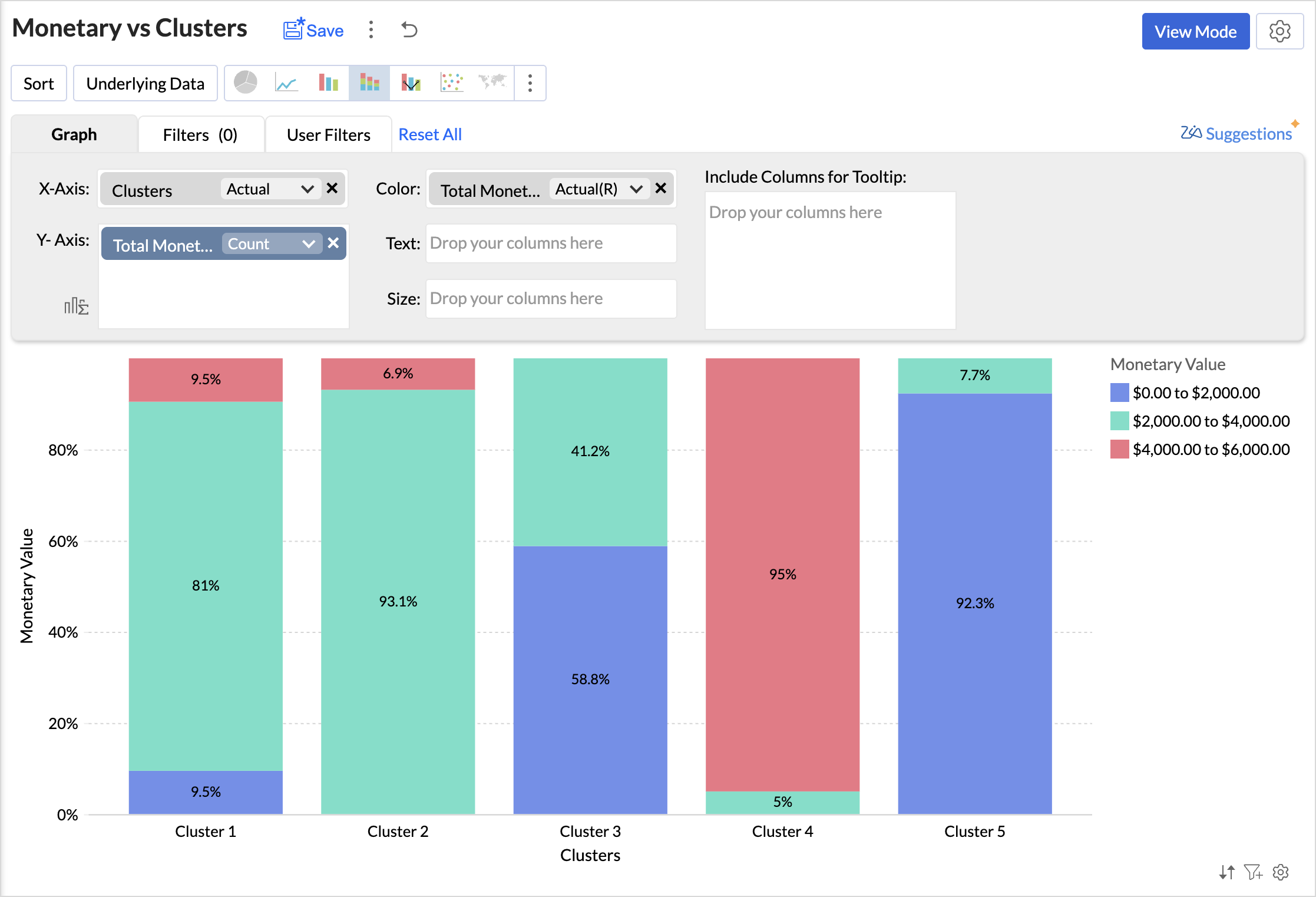This screenshot has width=1316, height=897.
Task: Remove Clusters column from X-Axis
Action: tap(332, 189)
